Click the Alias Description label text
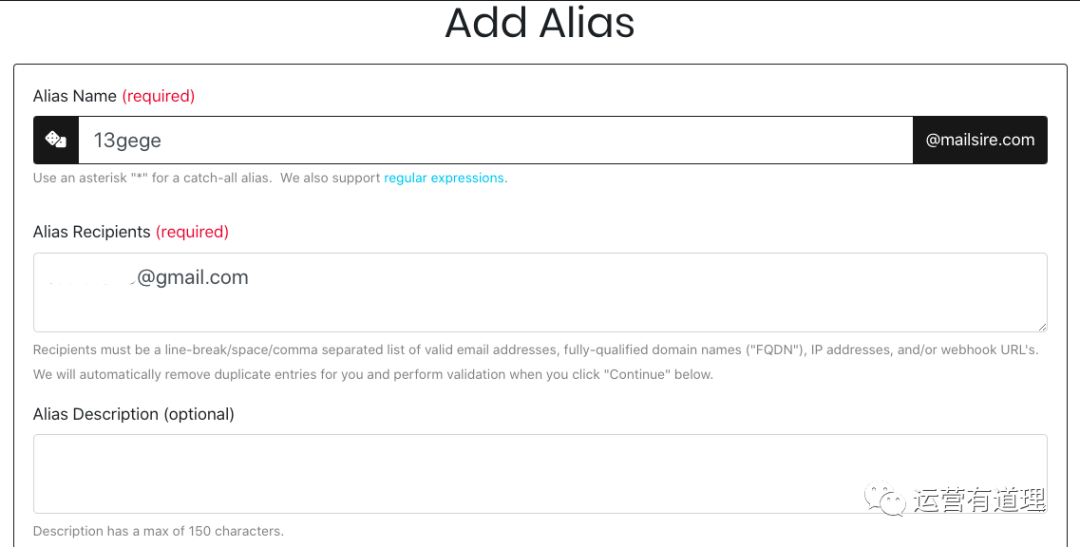Image resolution: width=1080 pixels, height=547 pixels. pos(133,414)
